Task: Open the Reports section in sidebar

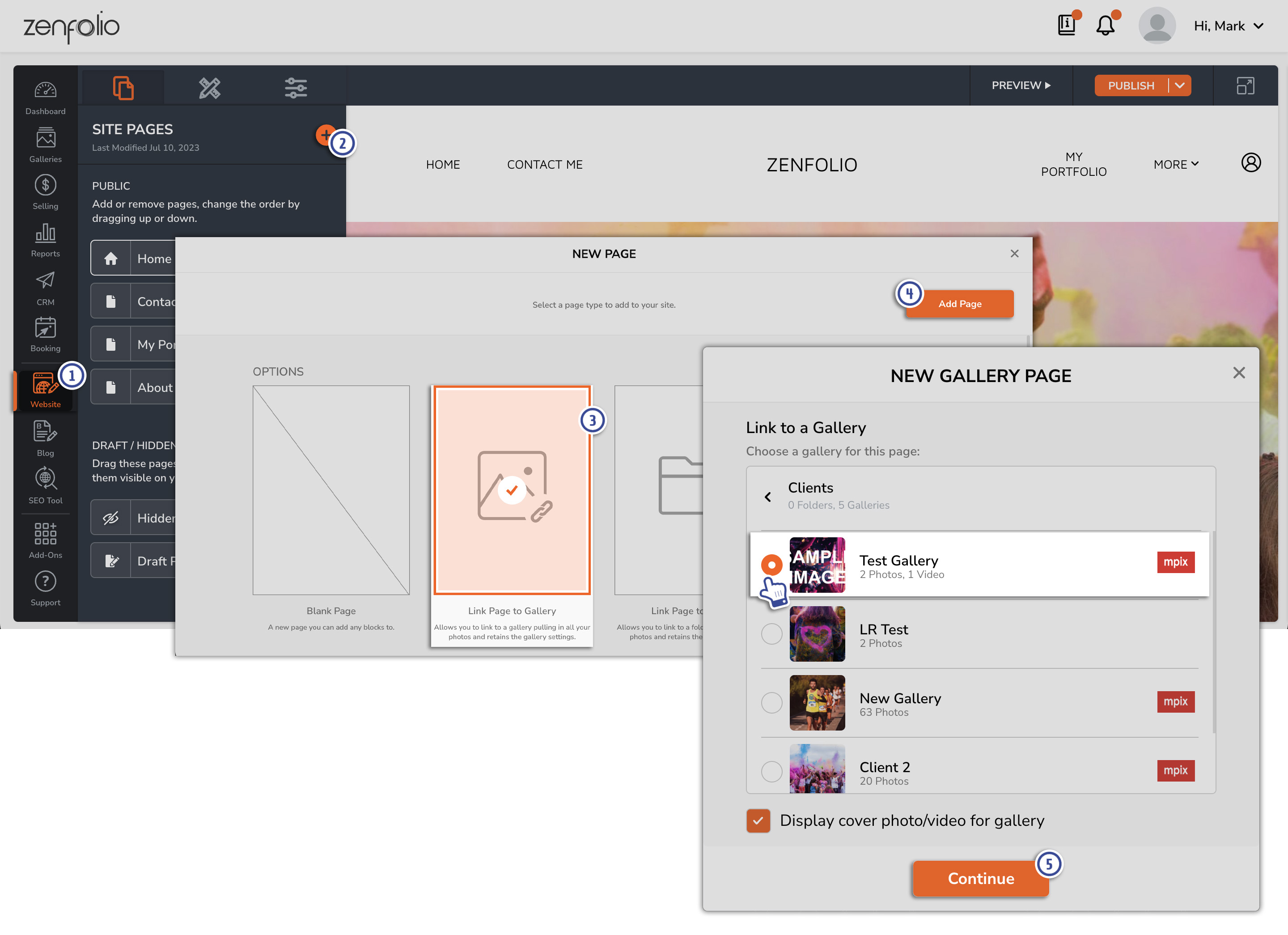Action: tap(46, 240)
